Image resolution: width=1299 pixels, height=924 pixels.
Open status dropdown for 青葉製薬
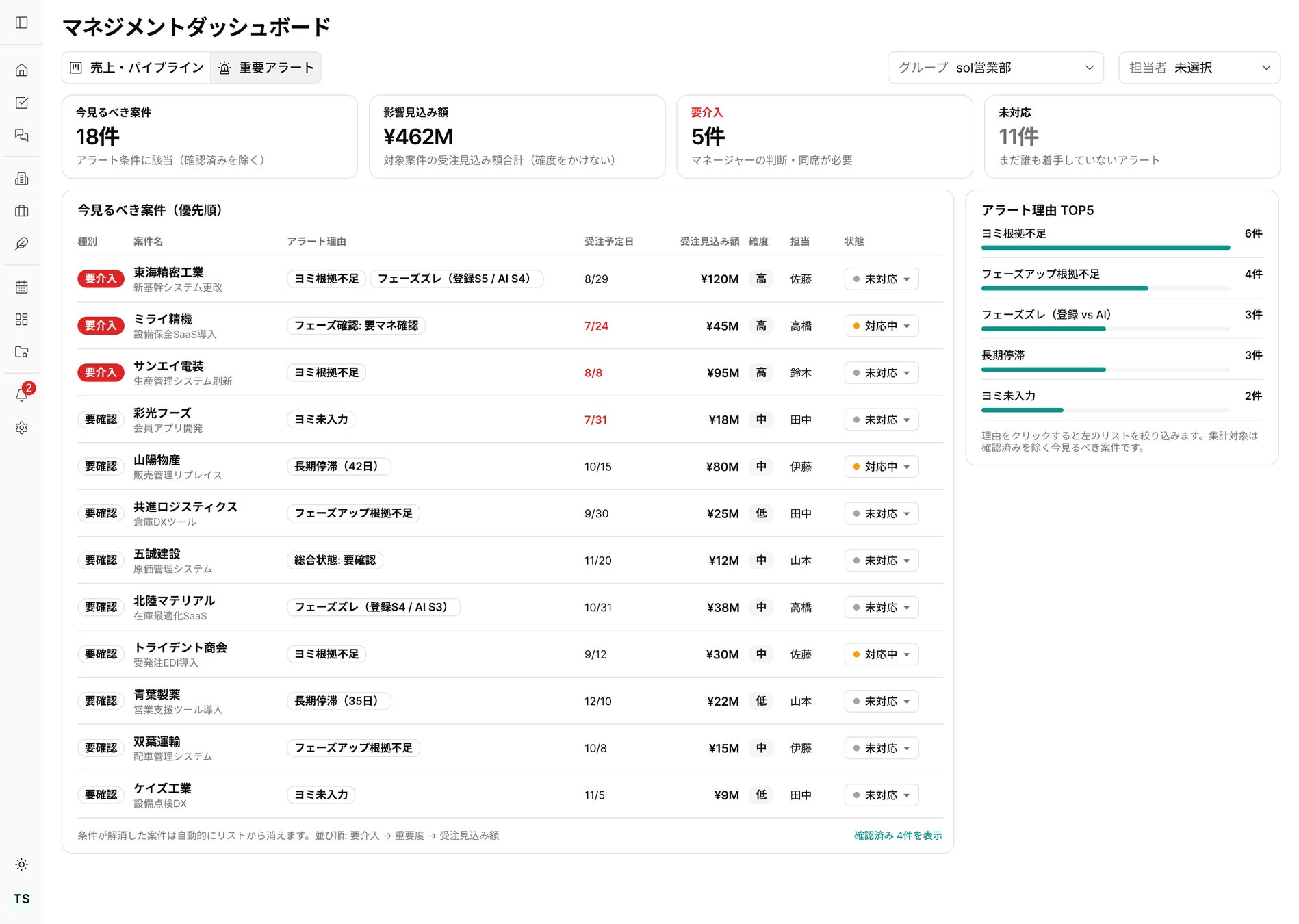(x=882, y=701)
